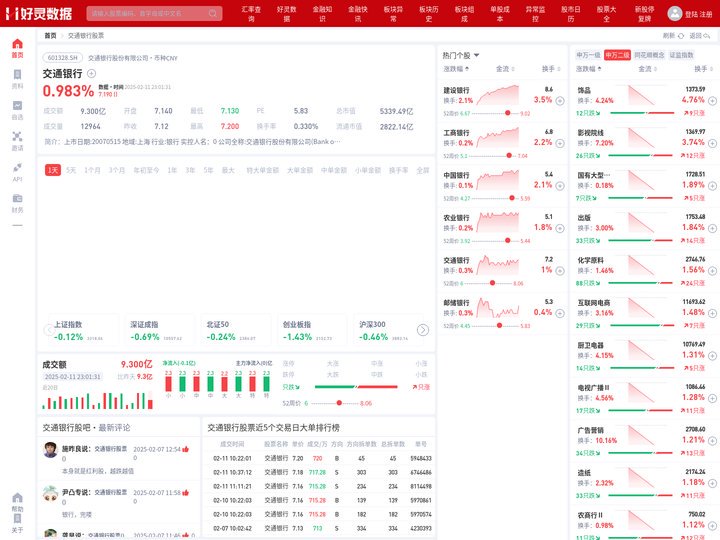Image resolution: width=720 pixels, height=540 pixels.
Task: Click the plus icon beside 交通银行 title
Action: coord(91,73)
